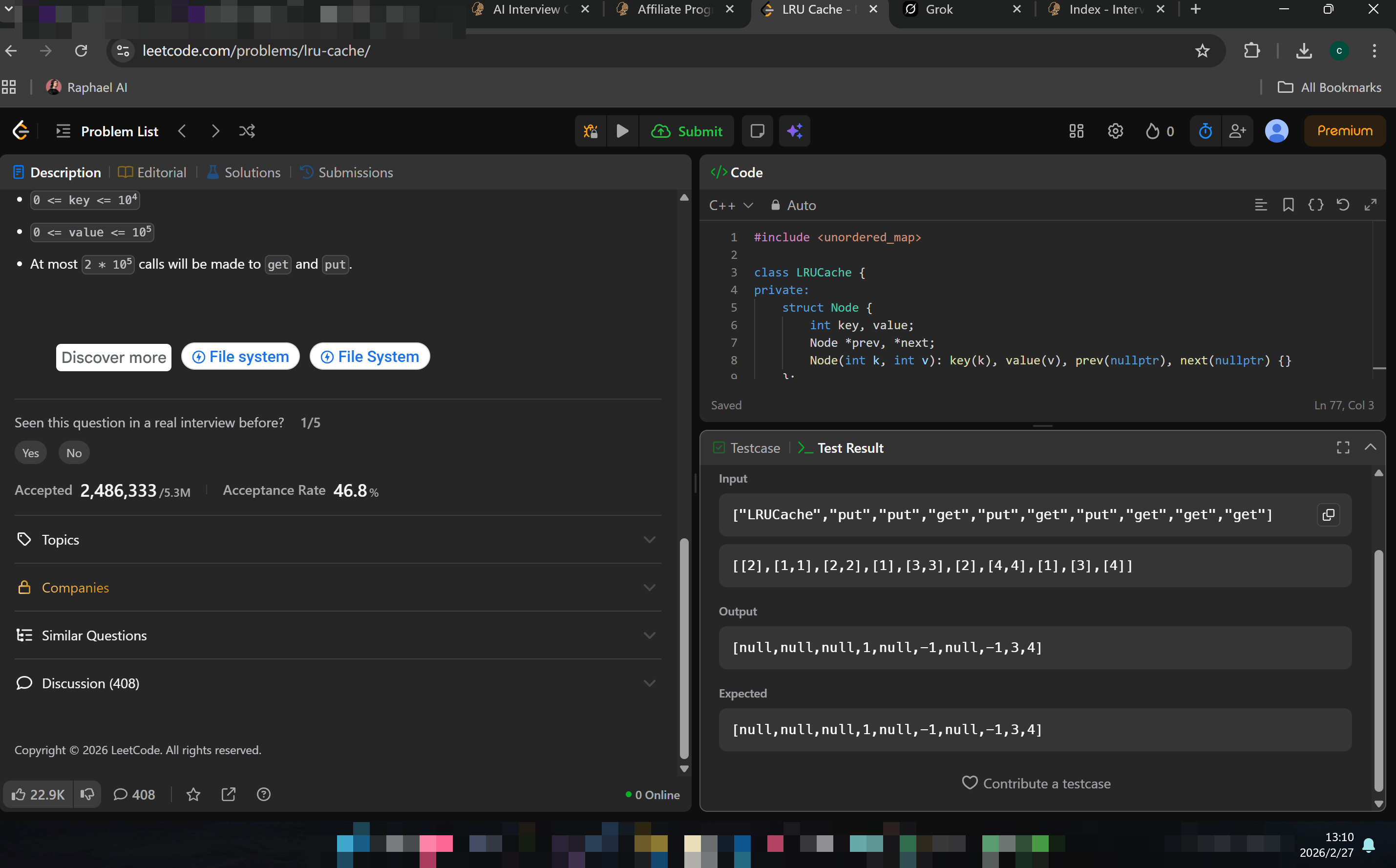
Task: Click the AI sparkle assistant icon
Action: pyautogui.click(x=794, y=131)
